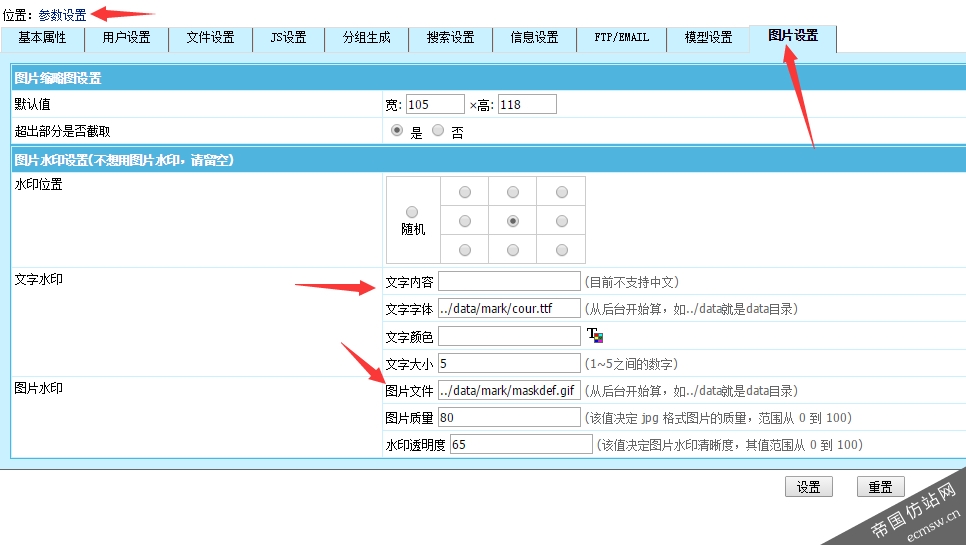Open the 用户设置 tab

coord(127,38)
